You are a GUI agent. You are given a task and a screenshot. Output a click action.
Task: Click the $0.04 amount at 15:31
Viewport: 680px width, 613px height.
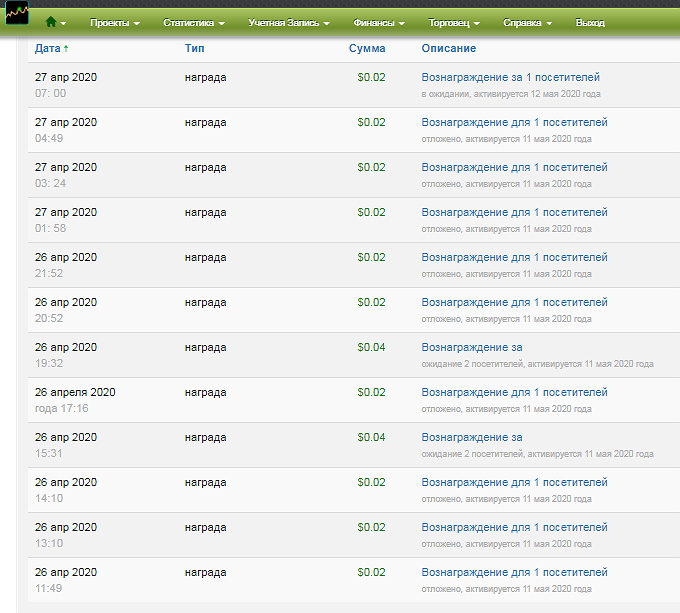[371, 437]
